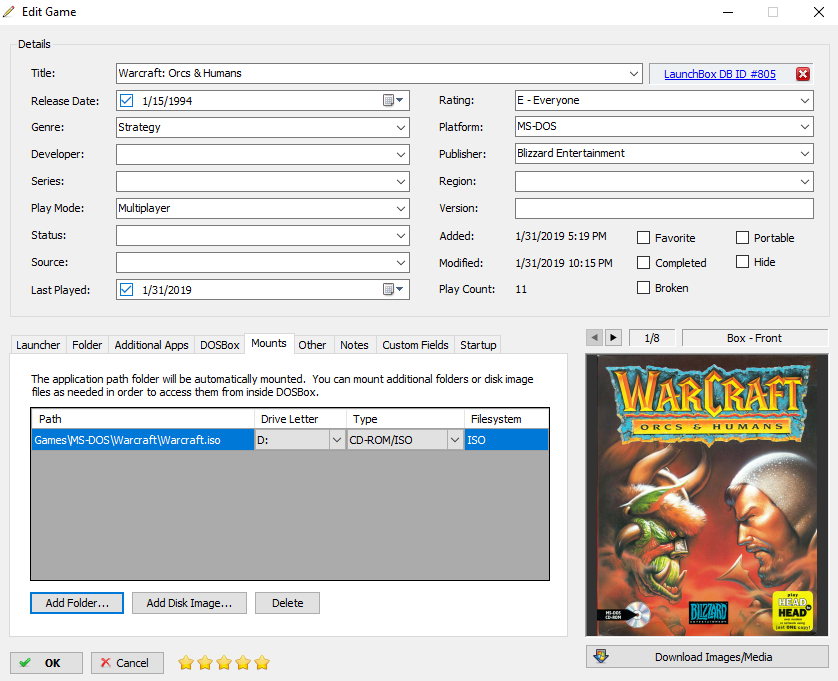Screen dimensions: 838x681
Task: Click the Add Folder button
Action: coord(77,603)
